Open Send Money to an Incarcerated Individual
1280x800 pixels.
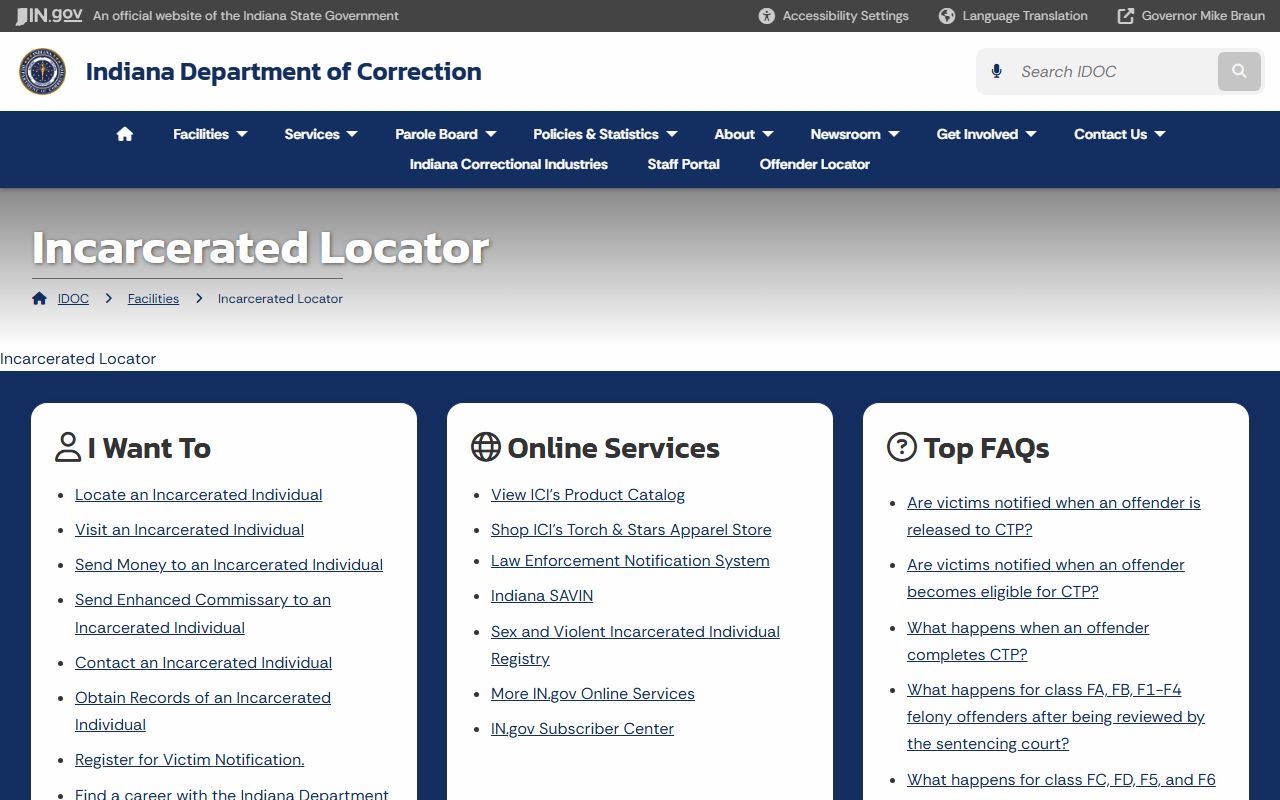229,565
